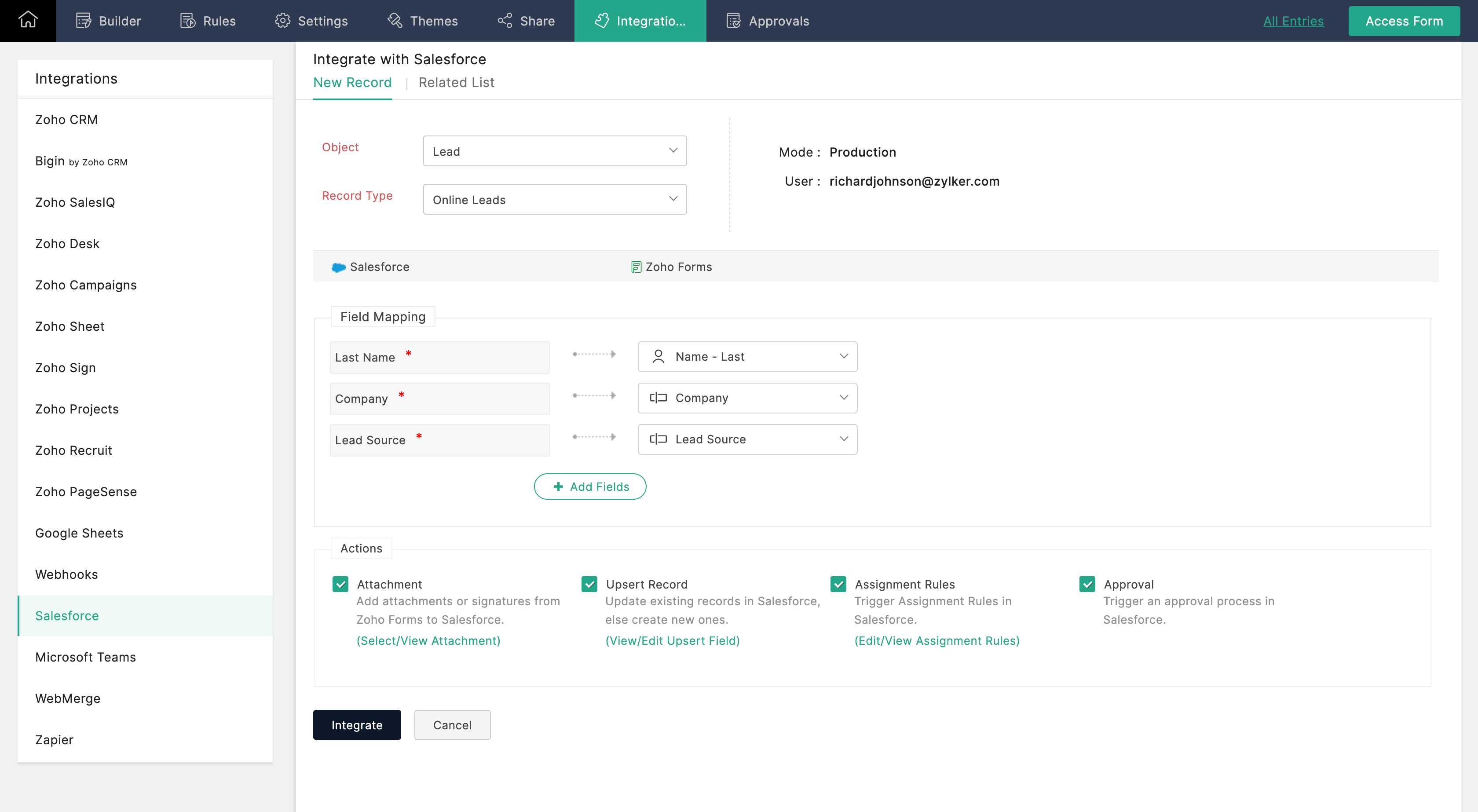
Task: Click the Add Fields button
Action: (x=590, y=486)
